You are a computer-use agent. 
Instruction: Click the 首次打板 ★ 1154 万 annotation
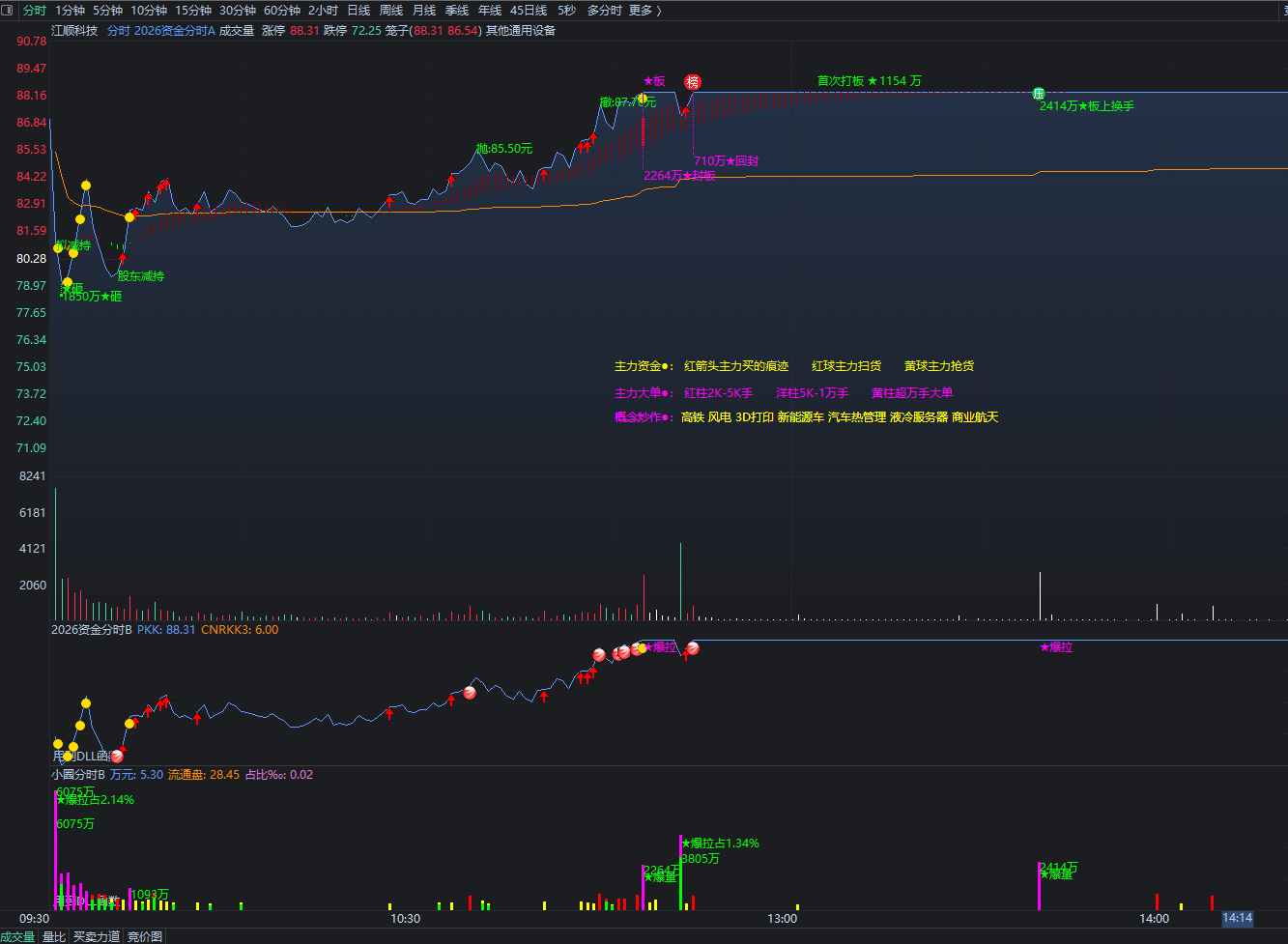click(870, 81)
